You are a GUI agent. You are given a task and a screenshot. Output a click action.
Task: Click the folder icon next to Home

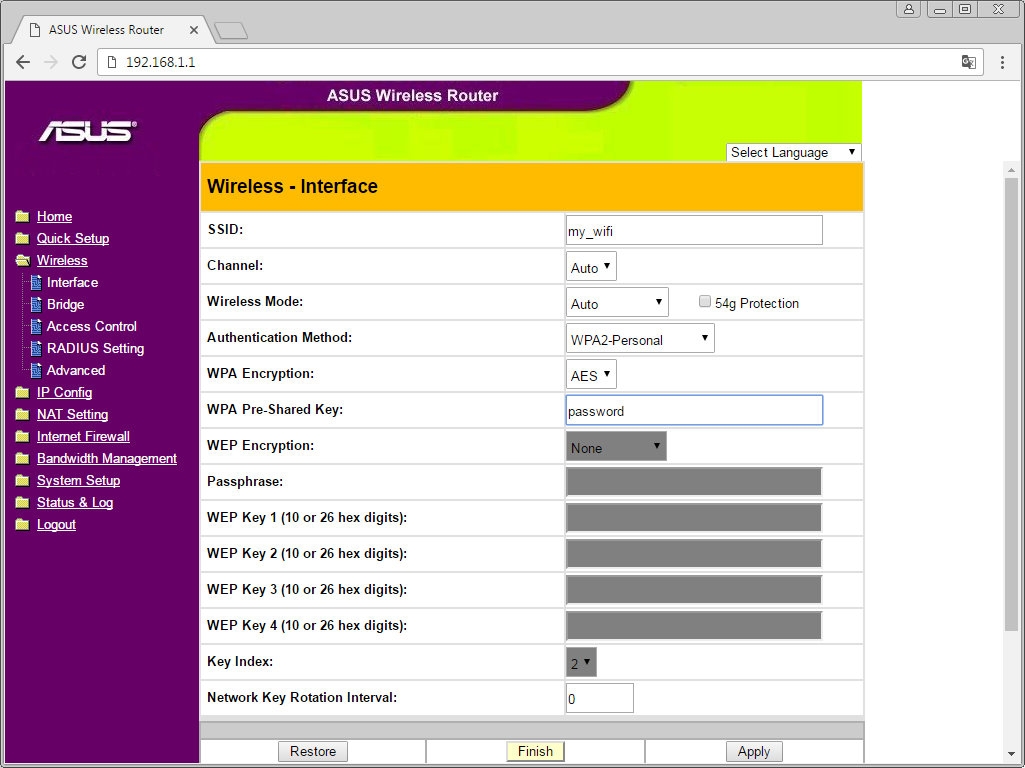pyautogui.click(x=22, y=216)
